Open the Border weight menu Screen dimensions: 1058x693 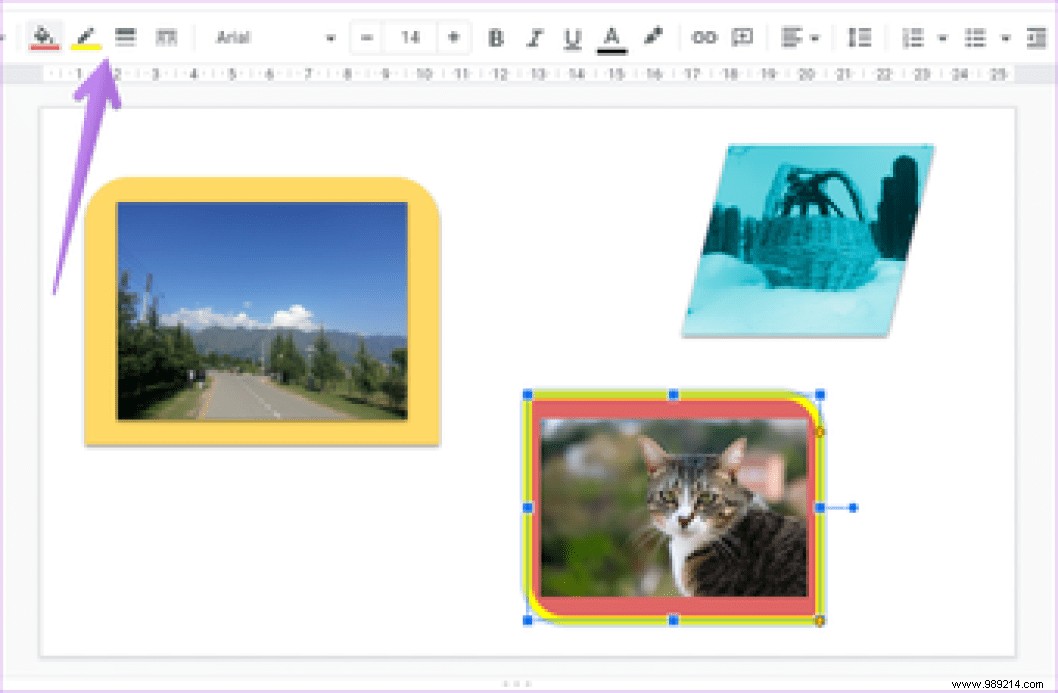124,37
